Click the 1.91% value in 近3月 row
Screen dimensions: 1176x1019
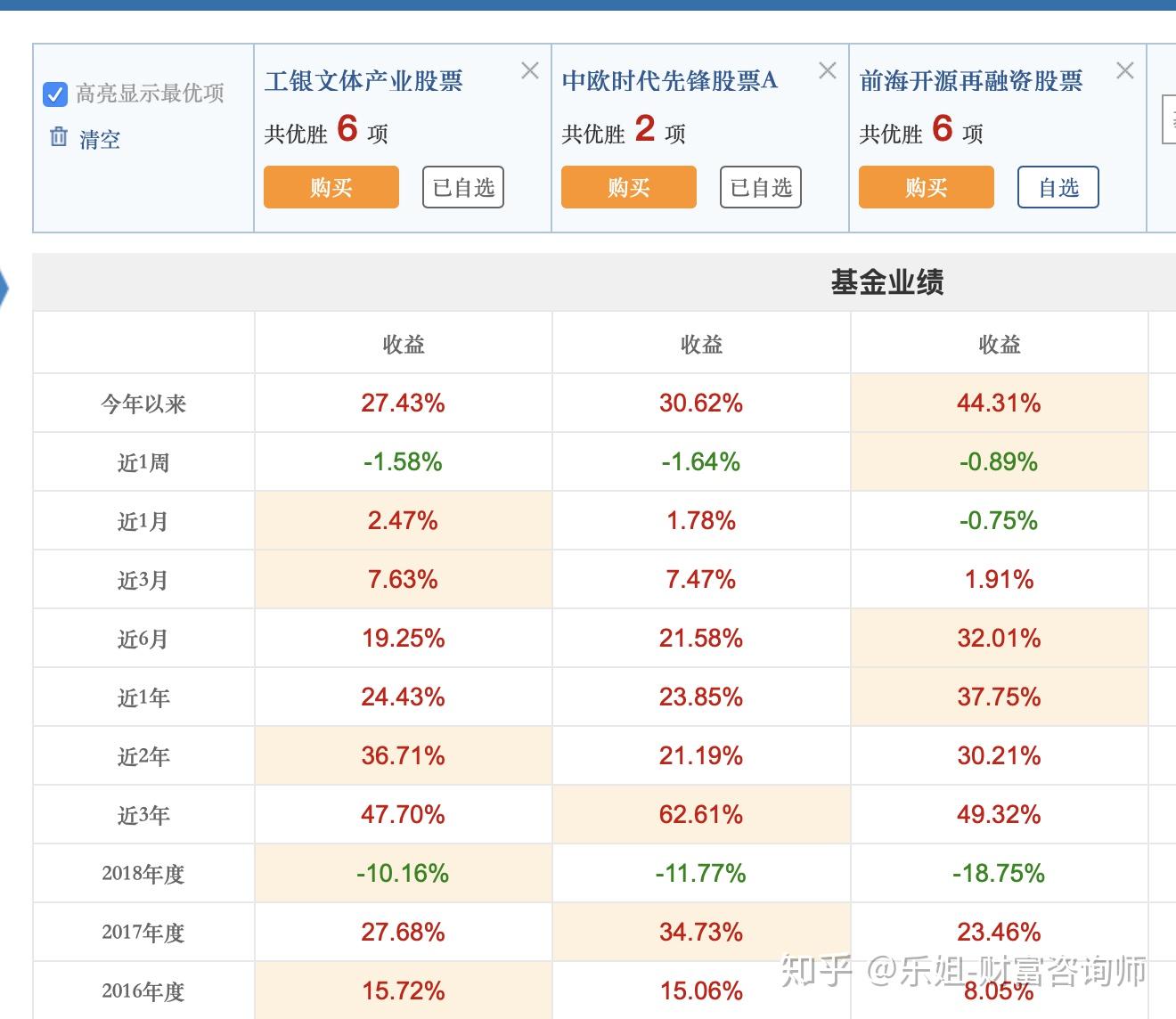tap(999, 579)
